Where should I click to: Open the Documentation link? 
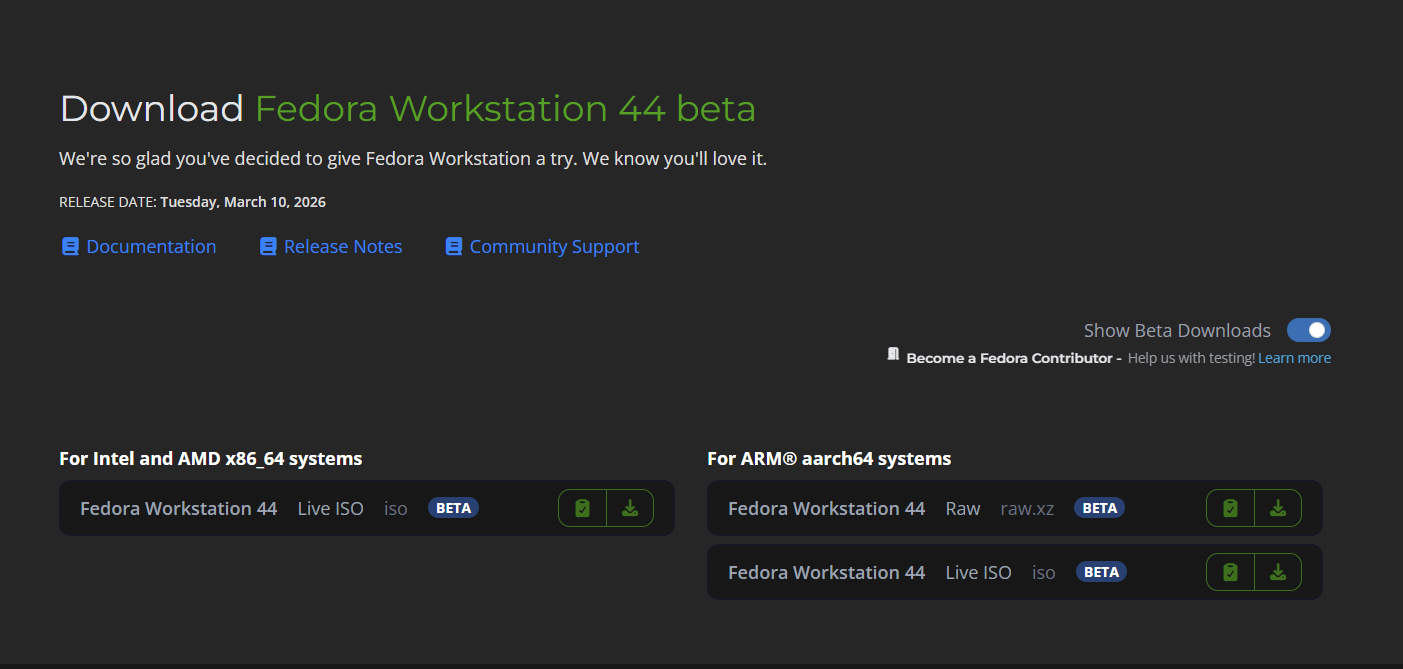pos(151,246)
